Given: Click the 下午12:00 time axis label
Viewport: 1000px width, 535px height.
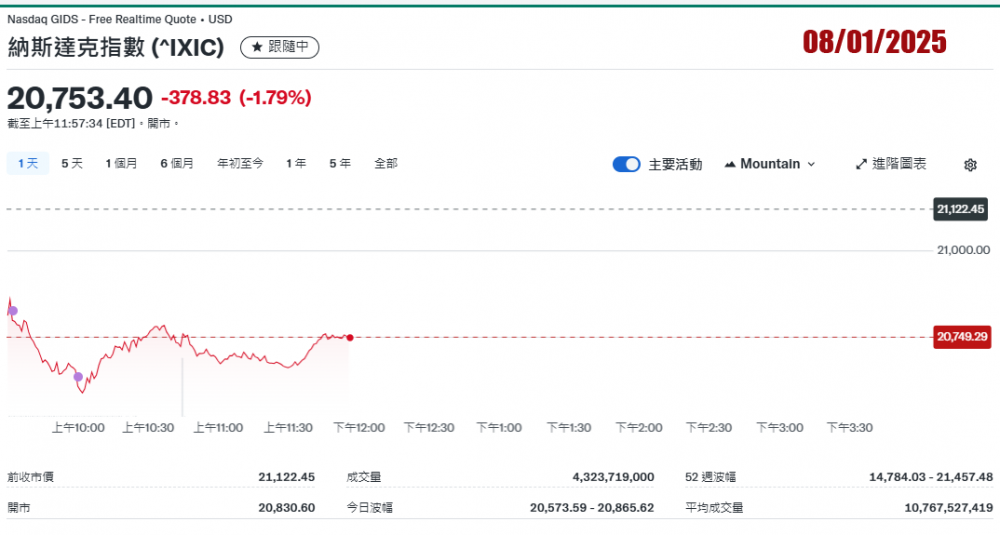Looking at the screenshot, I should 359,428.
